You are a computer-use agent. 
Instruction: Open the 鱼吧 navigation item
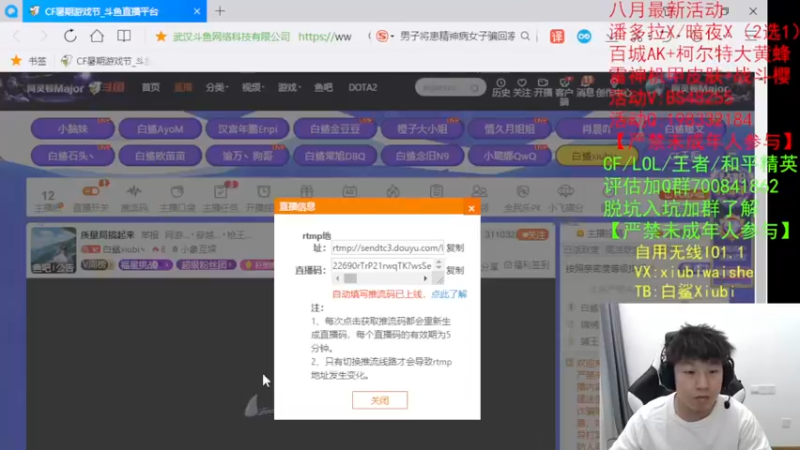323,88
